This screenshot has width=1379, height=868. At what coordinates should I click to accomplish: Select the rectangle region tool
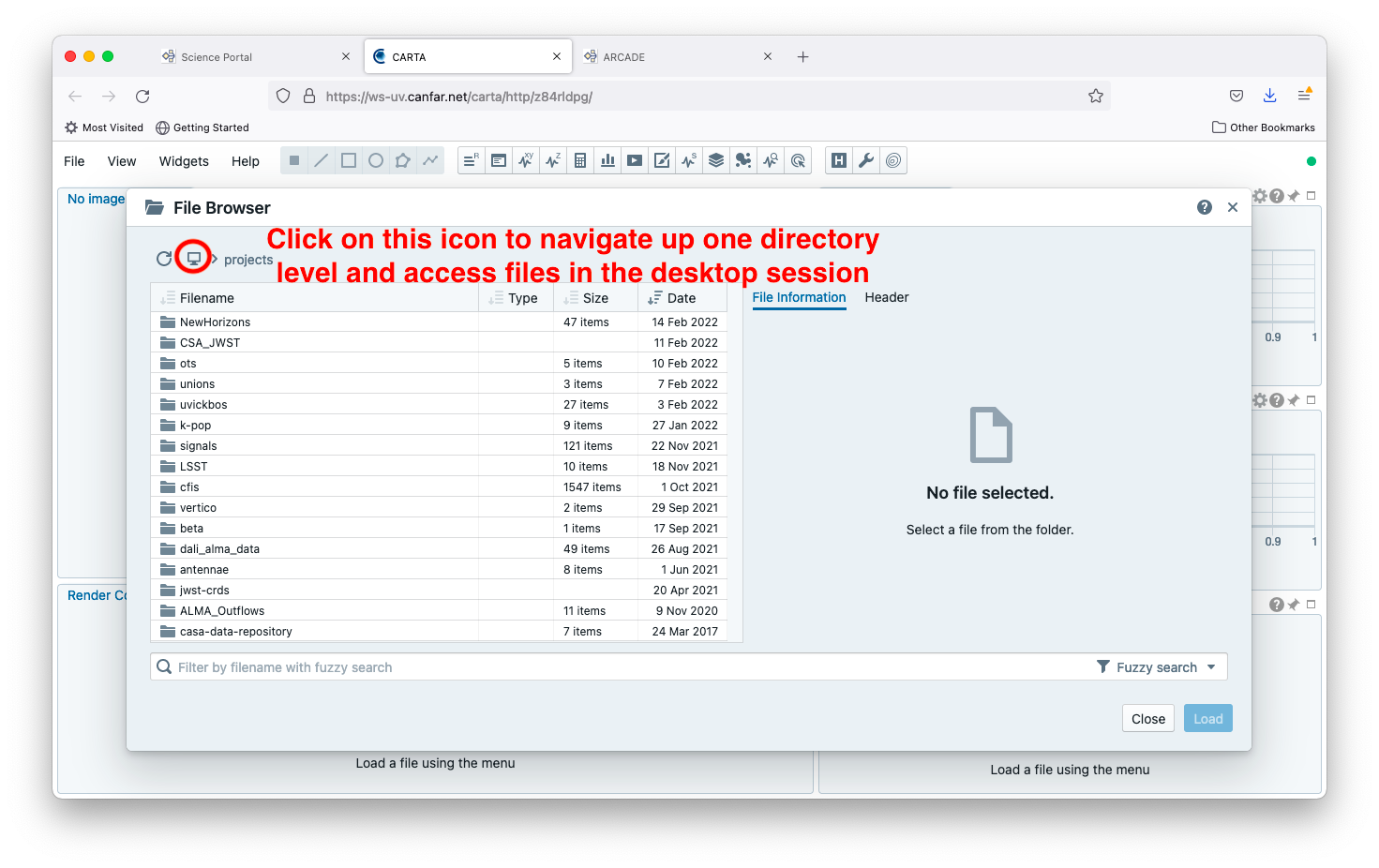[349, 160]
